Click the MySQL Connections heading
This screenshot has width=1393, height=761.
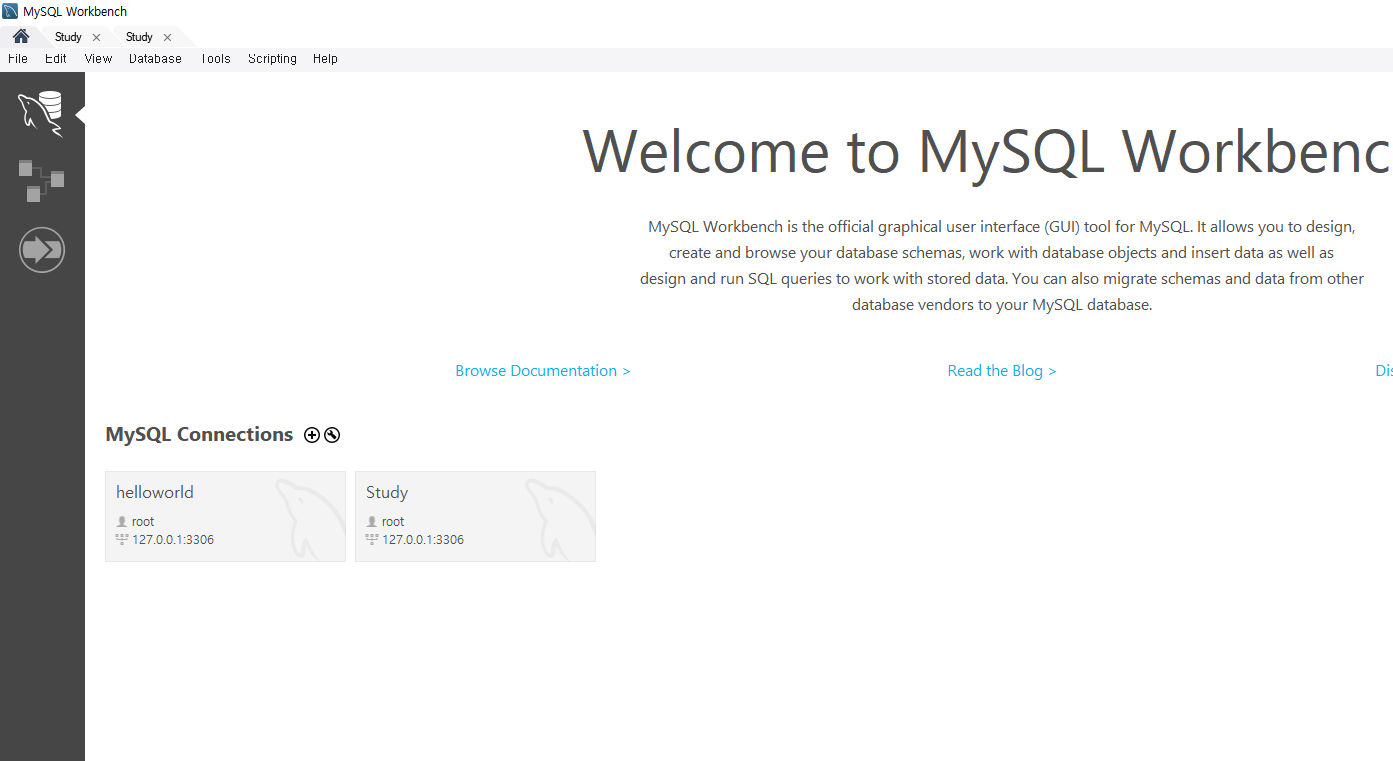[x=199, y=435]
